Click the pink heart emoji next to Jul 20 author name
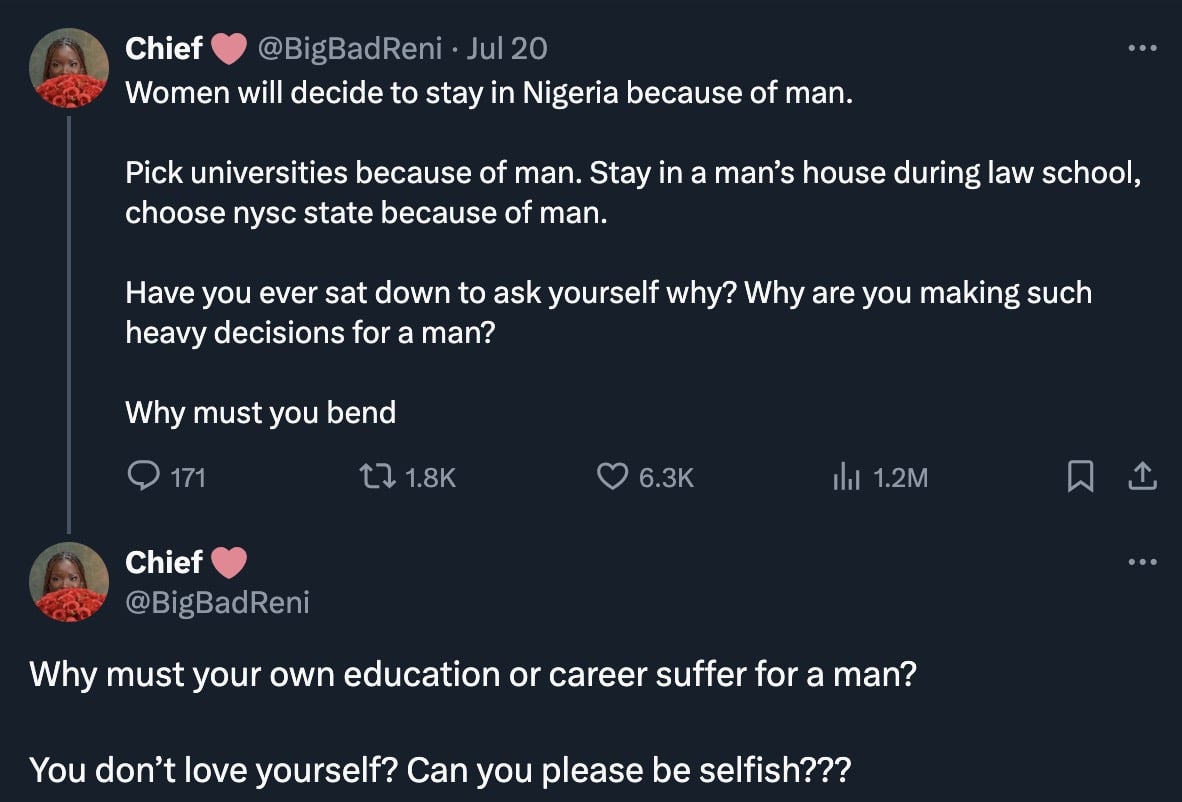 (229, 48)
